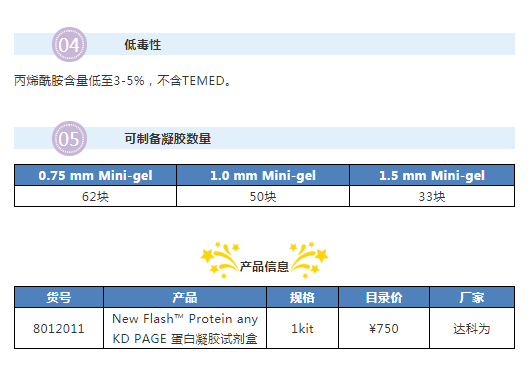The height and width of the screenshot is (379, 532).
Task: Click the 产品信息 title text
Action: [264, 267]
